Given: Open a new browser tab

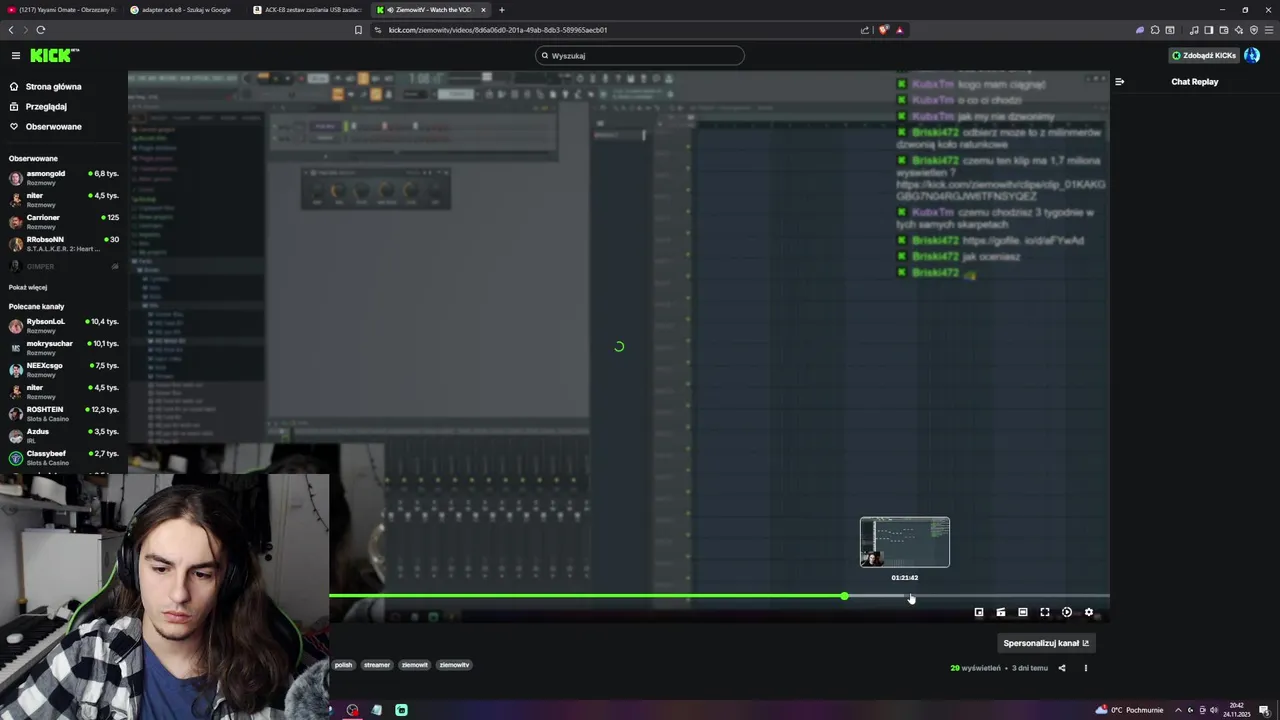Looking at the screenshot, I should (x=502, y=10).
